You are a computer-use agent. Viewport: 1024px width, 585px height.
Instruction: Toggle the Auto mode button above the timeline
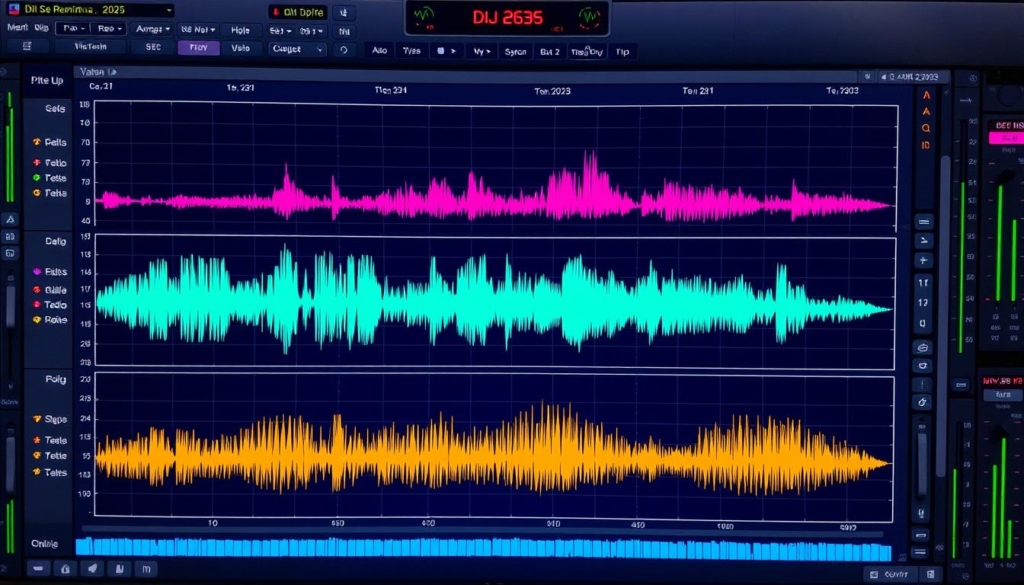[x=380, y=51]
